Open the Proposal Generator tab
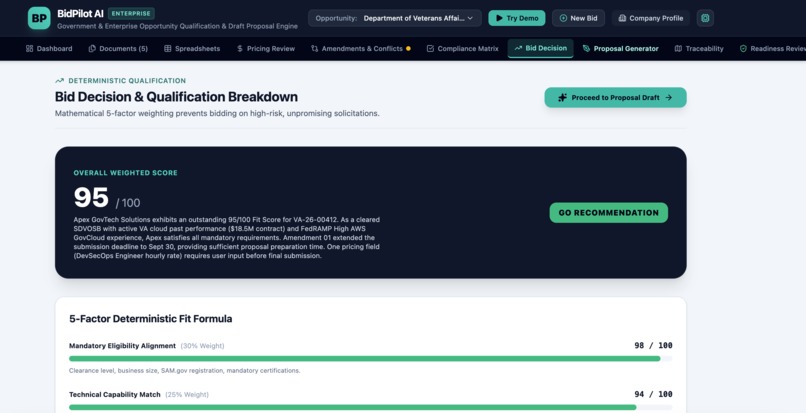Image resolution: width=806 pixels, height=413 pixels. [620, 48]
